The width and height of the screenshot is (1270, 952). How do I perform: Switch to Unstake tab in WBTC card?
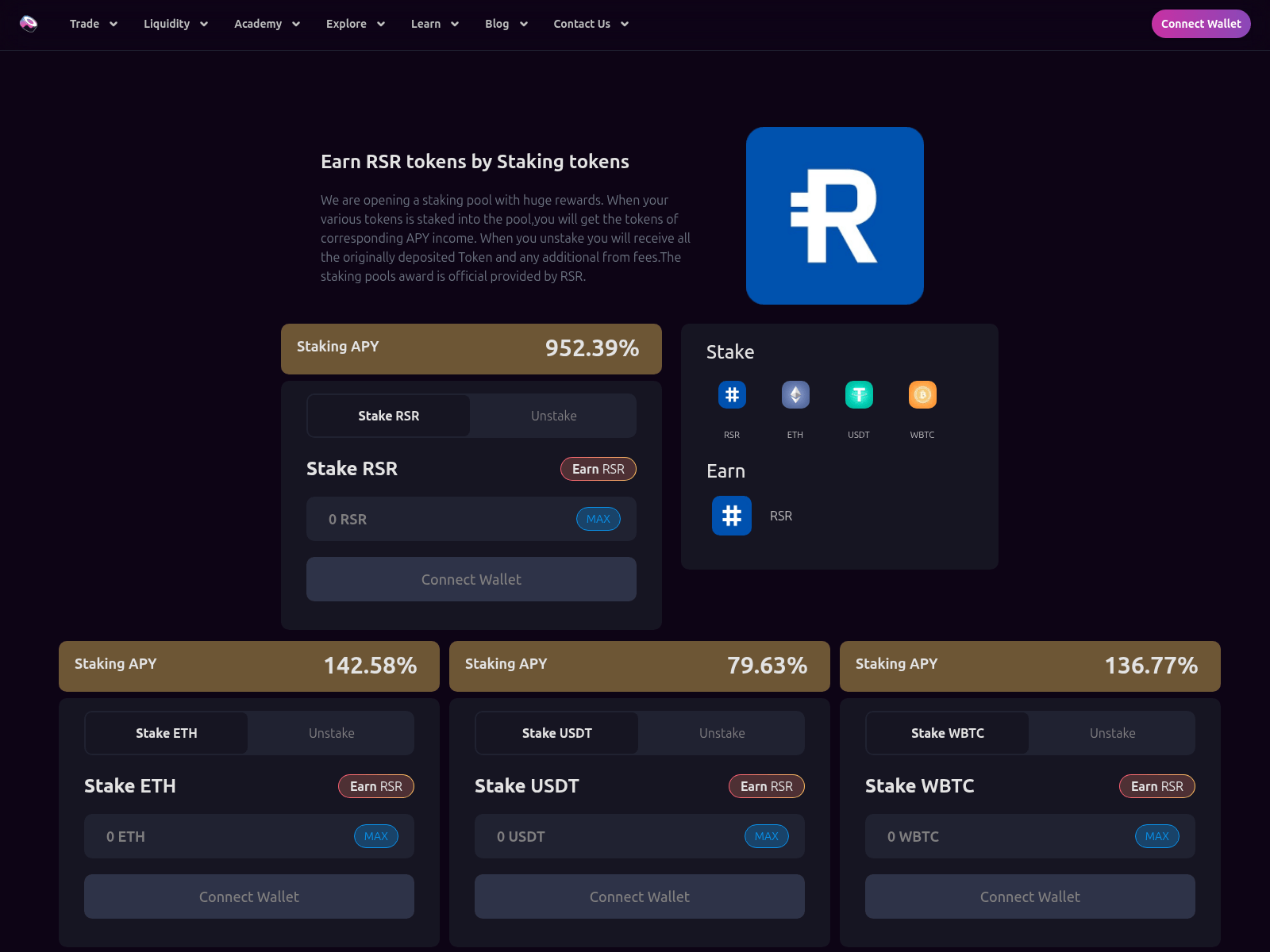(1113, 733)
